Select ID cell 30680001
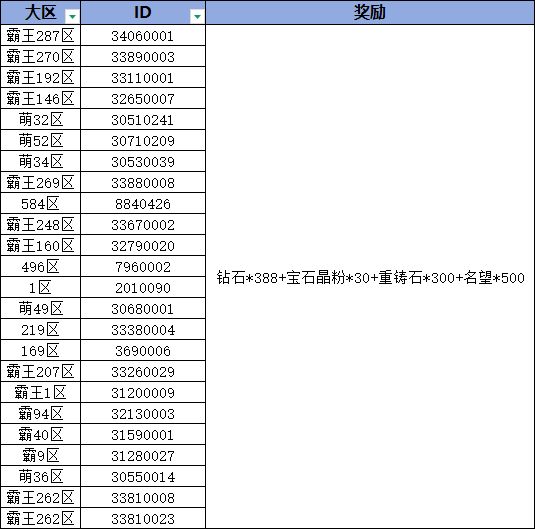Image resolution: width=535 pixels, height=529 pixels. point(143,308)
